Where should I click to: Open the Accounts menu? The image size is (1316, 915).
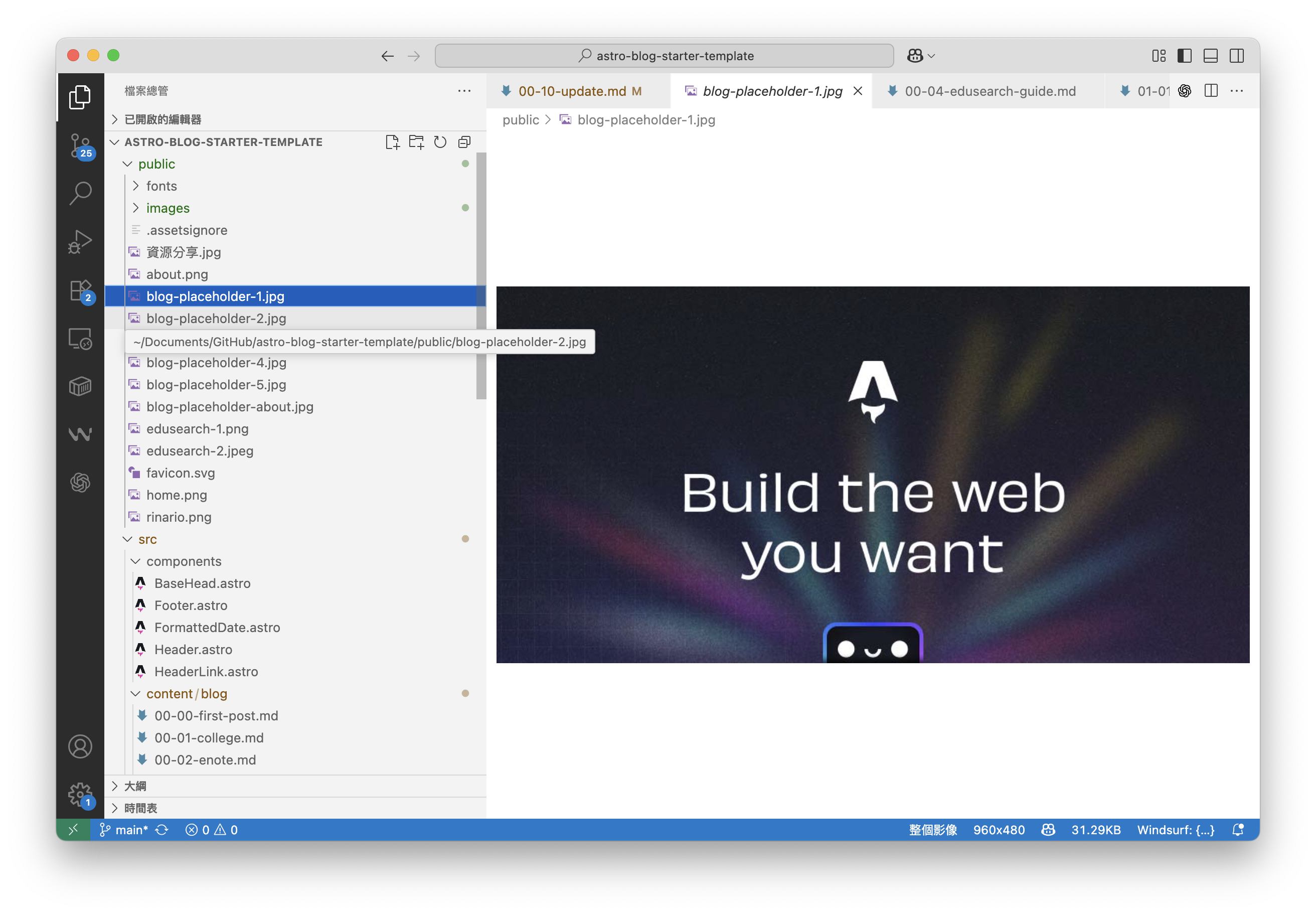80,746
